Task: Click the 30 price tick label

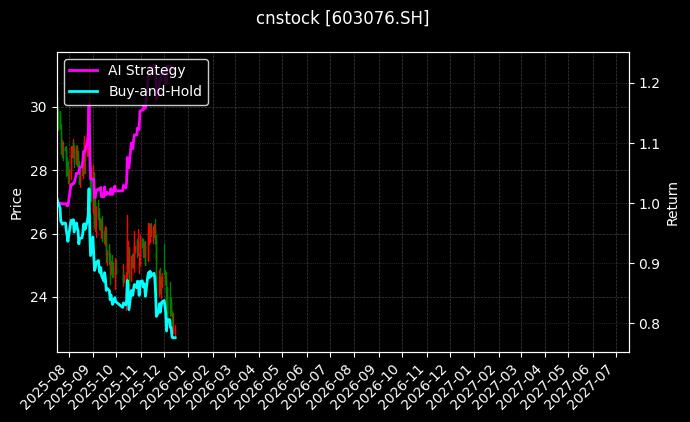Action: [38, 106]
